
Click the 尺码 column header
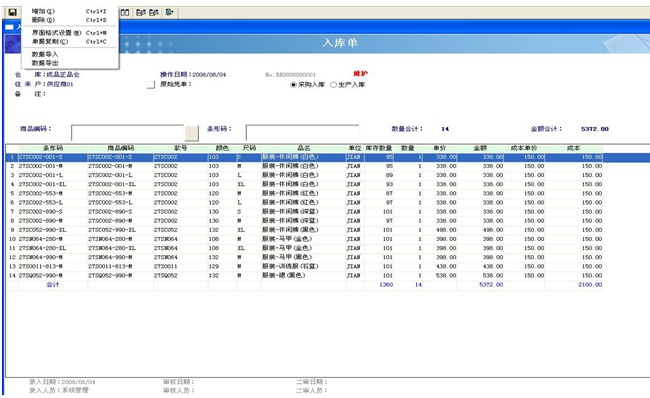click(249, 148)
